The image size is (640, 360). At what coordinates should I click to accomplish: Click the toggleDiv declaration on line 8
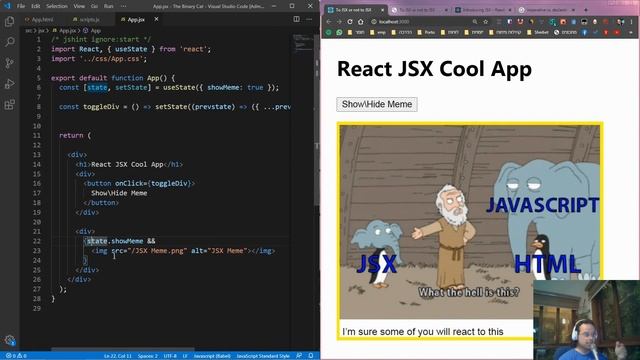point(101,107)
